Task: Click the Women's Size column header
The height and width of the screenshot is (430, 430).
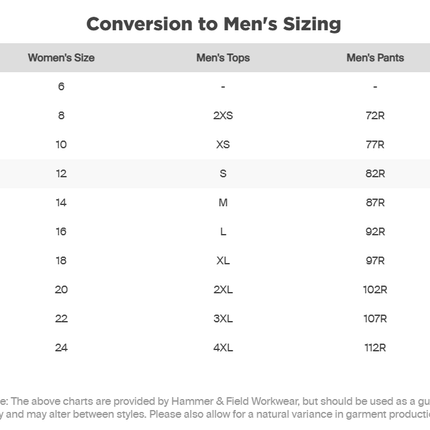Action: (x=61, y=58)
